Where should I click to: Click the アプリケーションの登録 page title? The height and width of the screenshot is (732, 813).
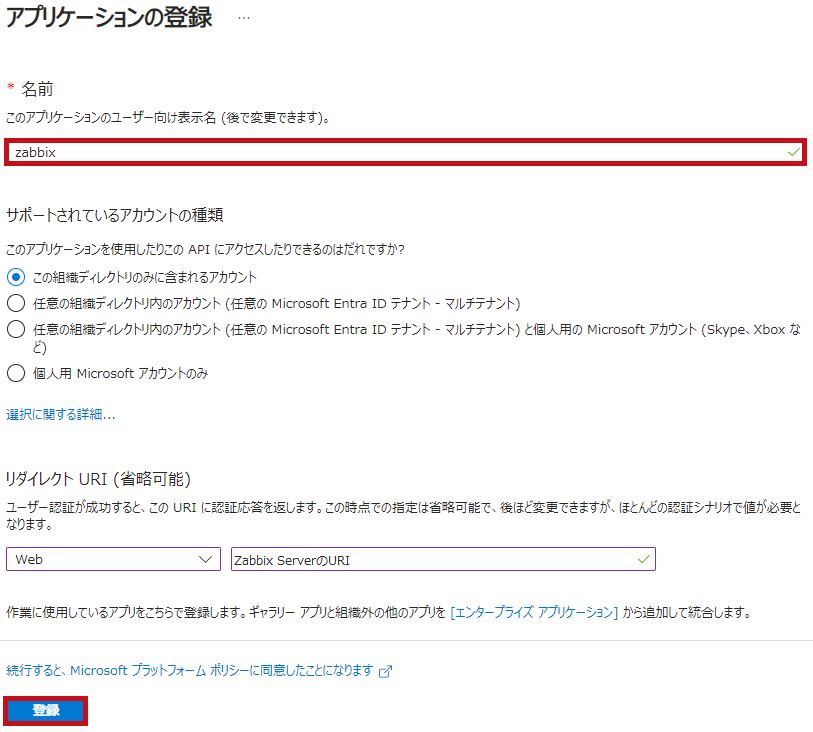pos(109,18)
